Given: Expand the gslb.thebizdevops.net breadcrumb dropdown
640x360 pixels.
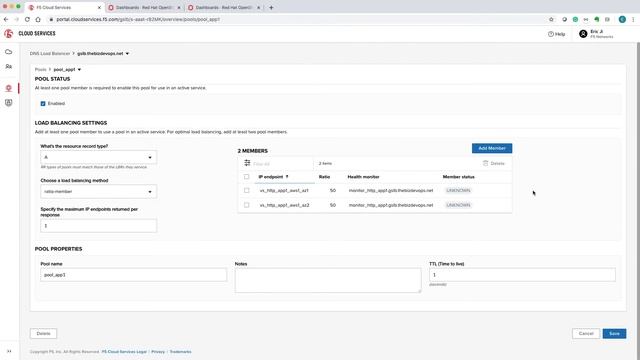Looking at the screenshot, I should pyautogui.click(x=127, y=53).
